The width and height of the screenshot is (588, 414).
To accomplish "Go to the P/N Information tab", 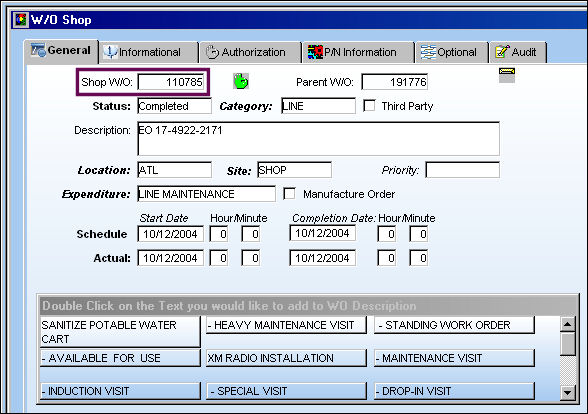I will (358, 52).
